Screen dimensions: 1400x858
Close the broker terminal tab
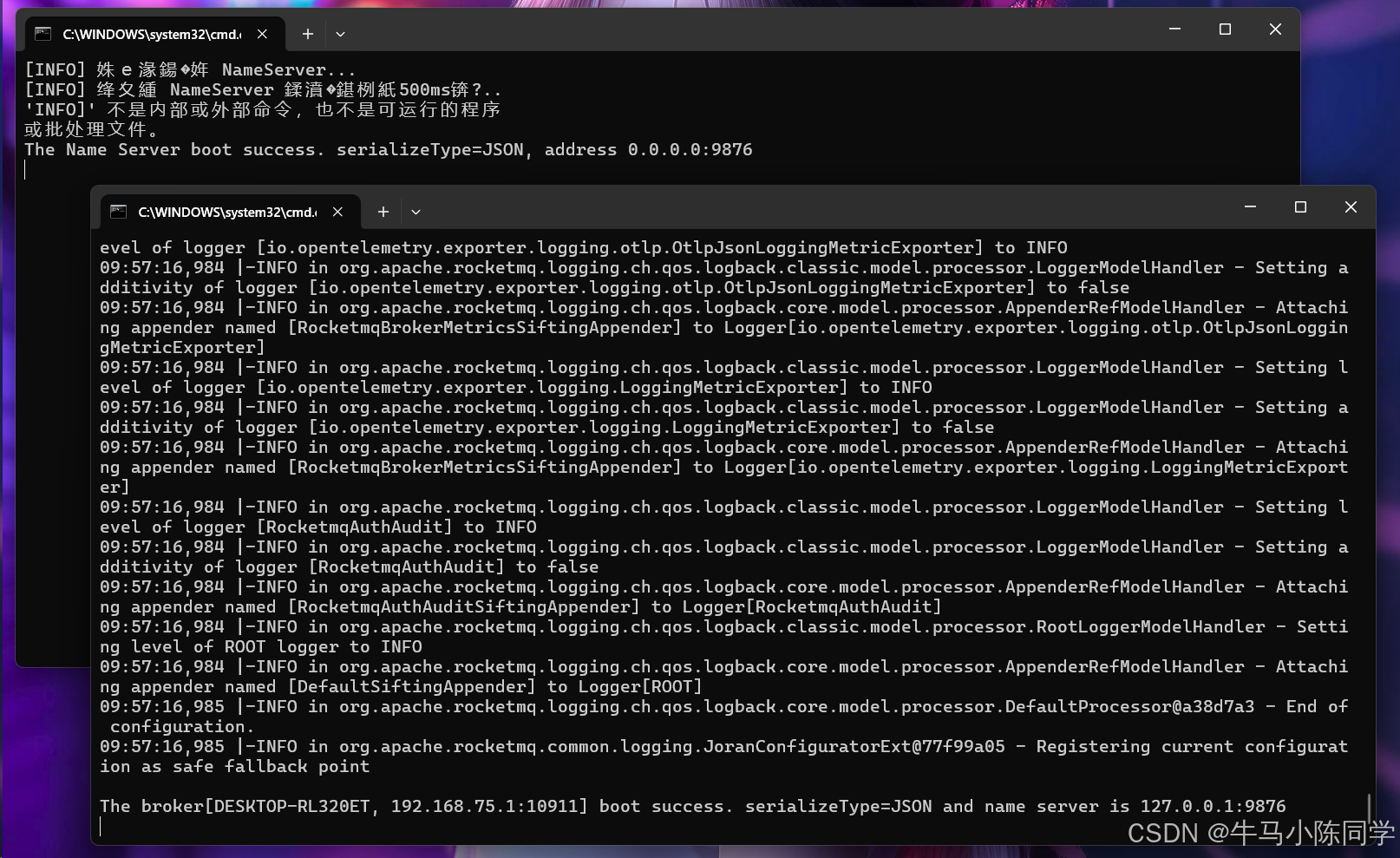pos(338,212)
